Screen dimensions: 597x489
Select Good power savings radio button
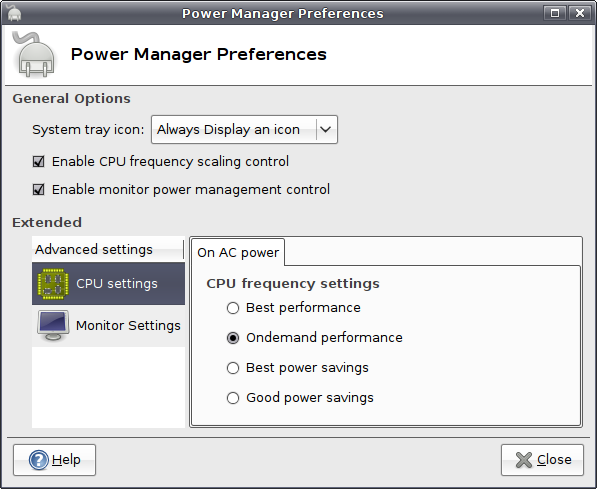[x=233, y=398]
